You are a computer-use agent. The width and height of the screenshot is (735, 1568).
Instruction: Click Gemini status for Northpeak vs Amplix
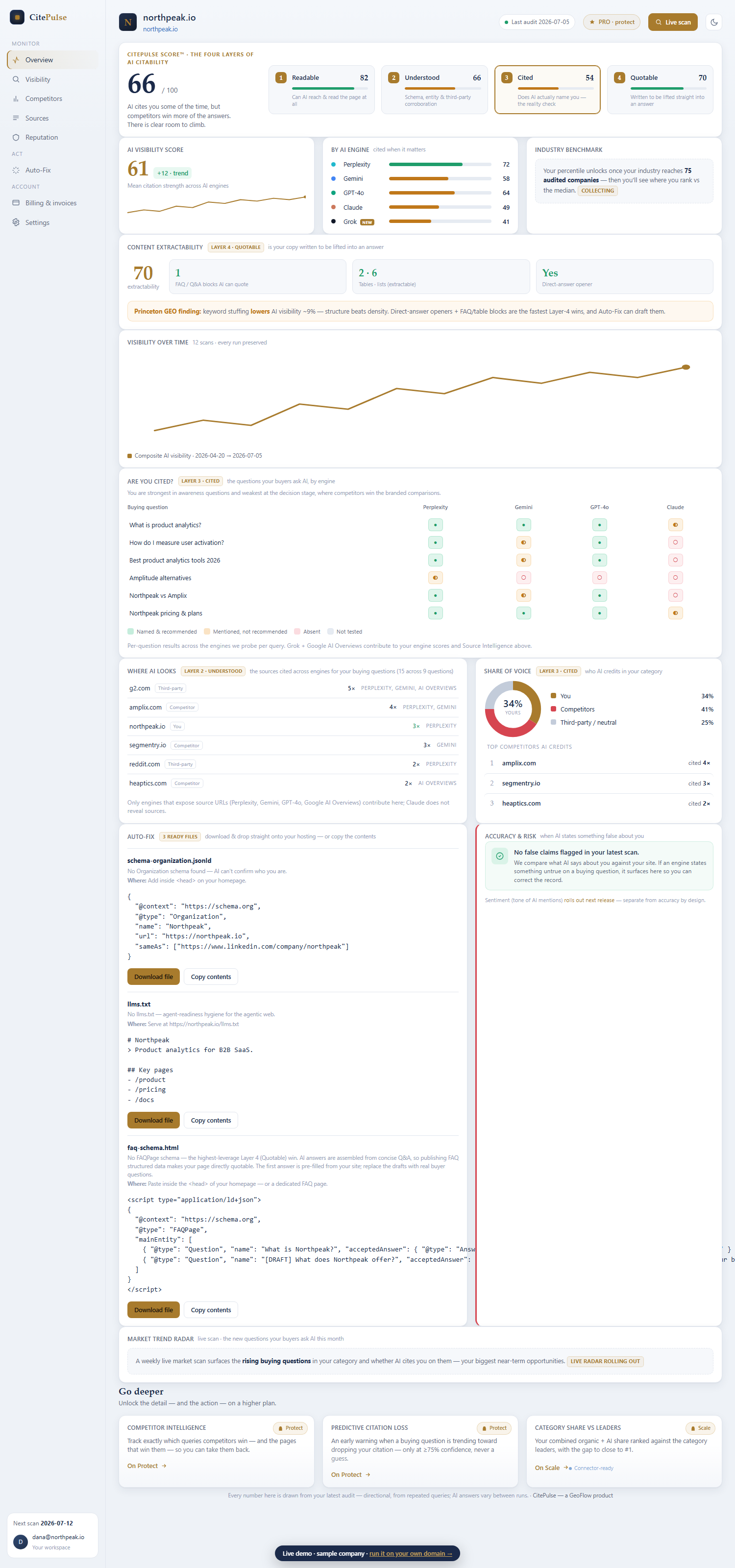click(523, 595)
